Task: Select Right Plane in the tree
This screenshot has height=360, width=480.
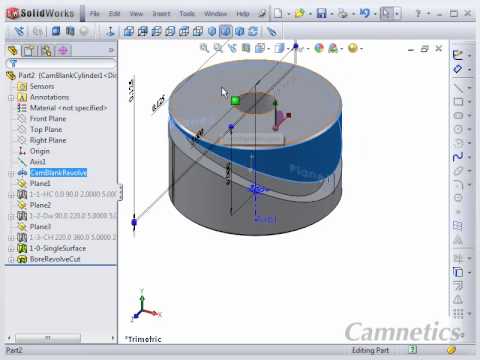Action: click(x=48, y=140)
